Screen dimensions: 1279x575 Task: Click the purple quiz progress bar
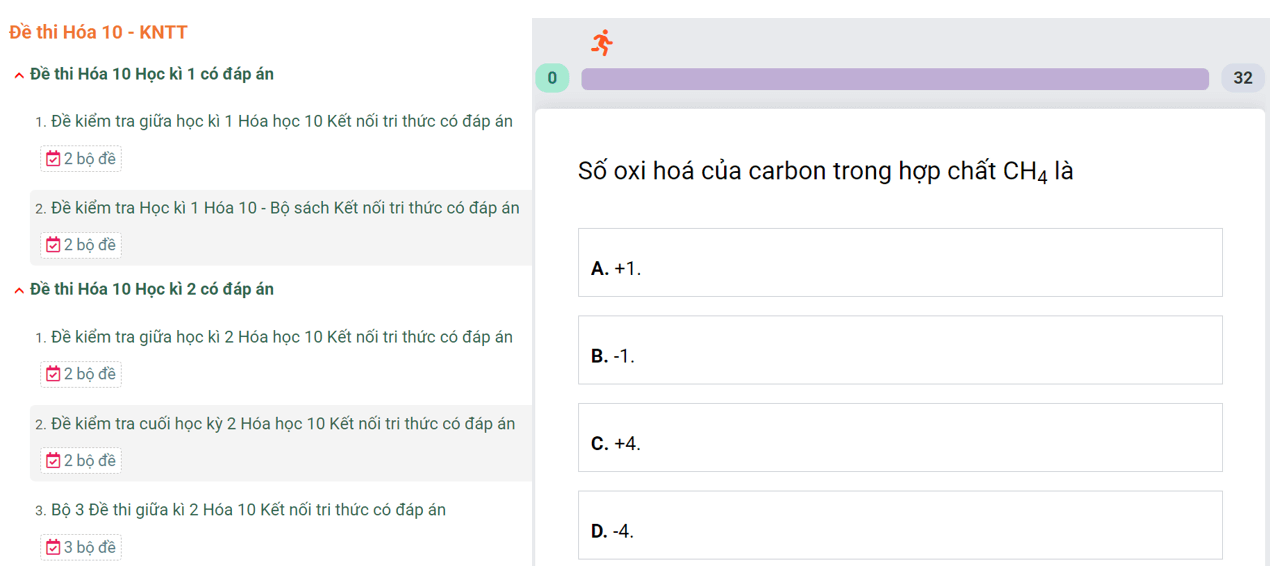point(895,79)
